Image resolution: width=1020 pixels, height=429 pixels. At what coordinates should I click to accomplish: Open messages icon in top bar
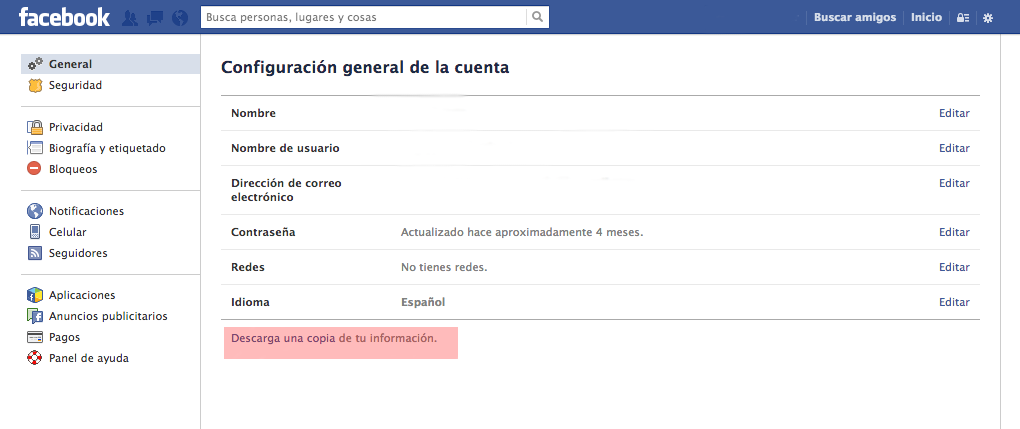155,18
